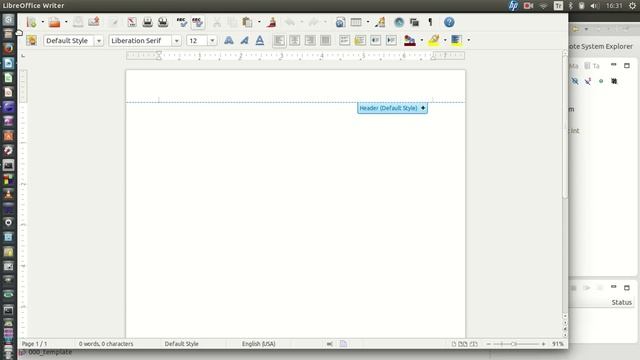Screen dimensions: 640x360
Task: Click Default Style page style in status bar
Action: [x=182, y=344]
